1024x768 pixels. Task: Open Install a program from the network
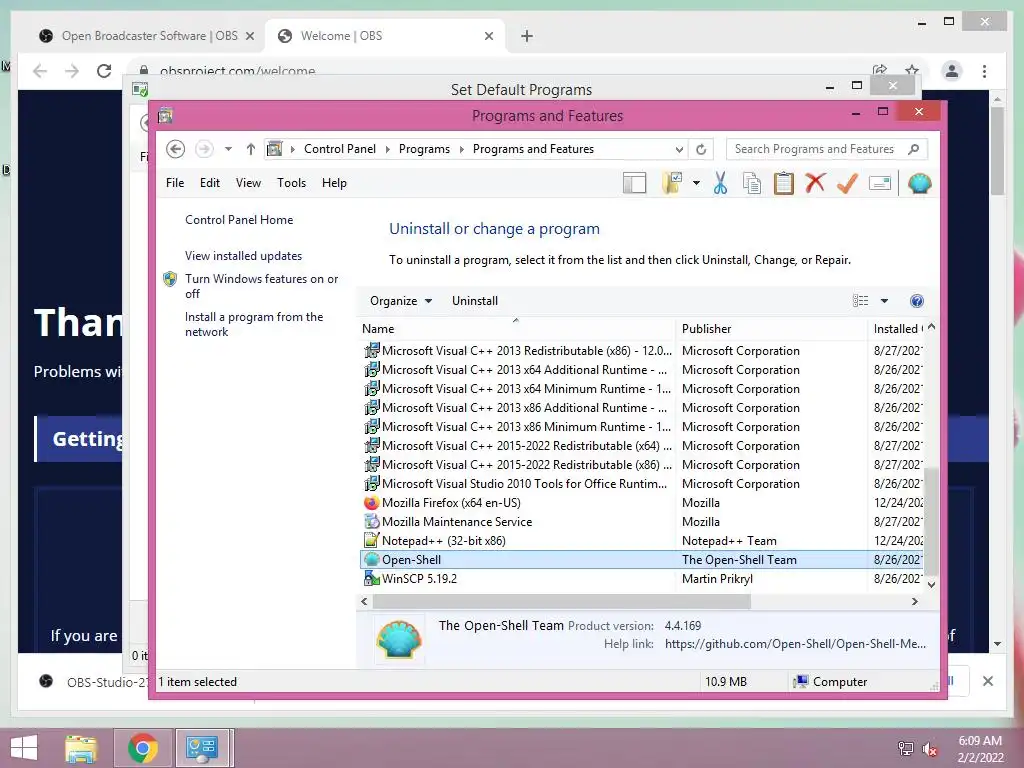click(254, 324)
